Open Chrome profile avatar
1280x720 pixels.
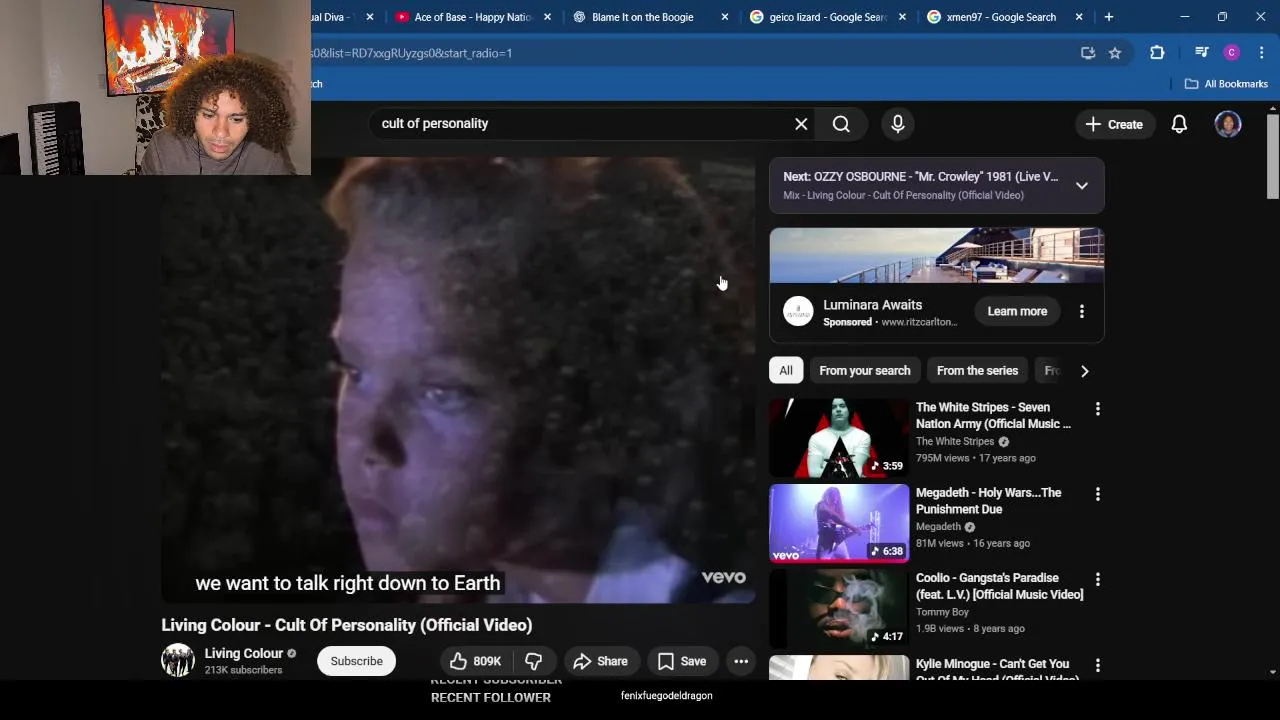(1232, 53)
